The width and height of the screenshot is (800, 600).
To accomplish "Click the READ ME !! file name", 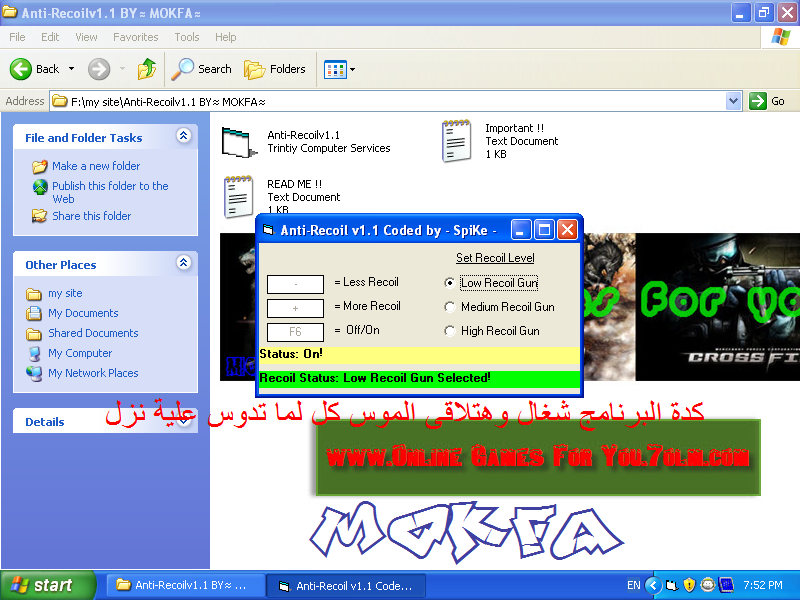I will tap(294, 184).
